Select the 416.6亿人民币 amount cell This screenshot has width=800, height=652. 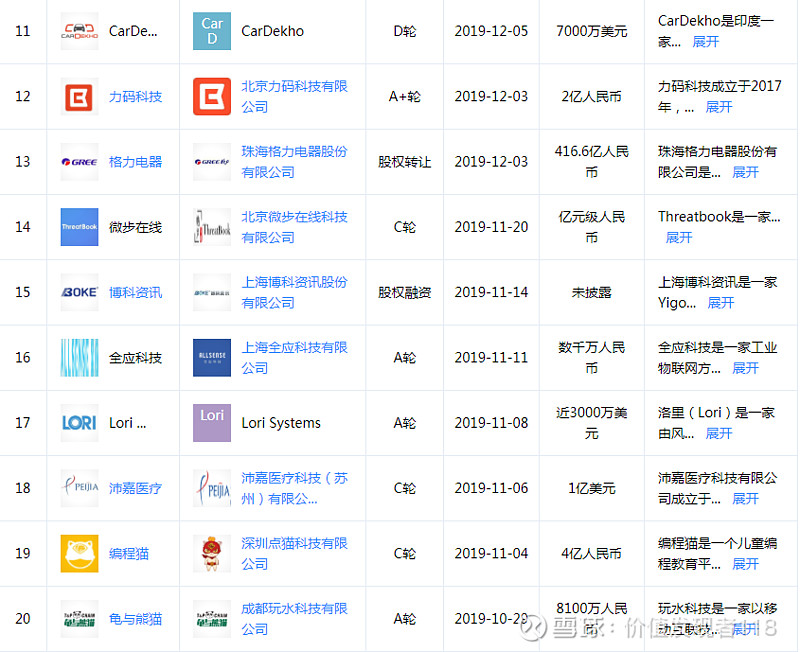tap(592, 162)
